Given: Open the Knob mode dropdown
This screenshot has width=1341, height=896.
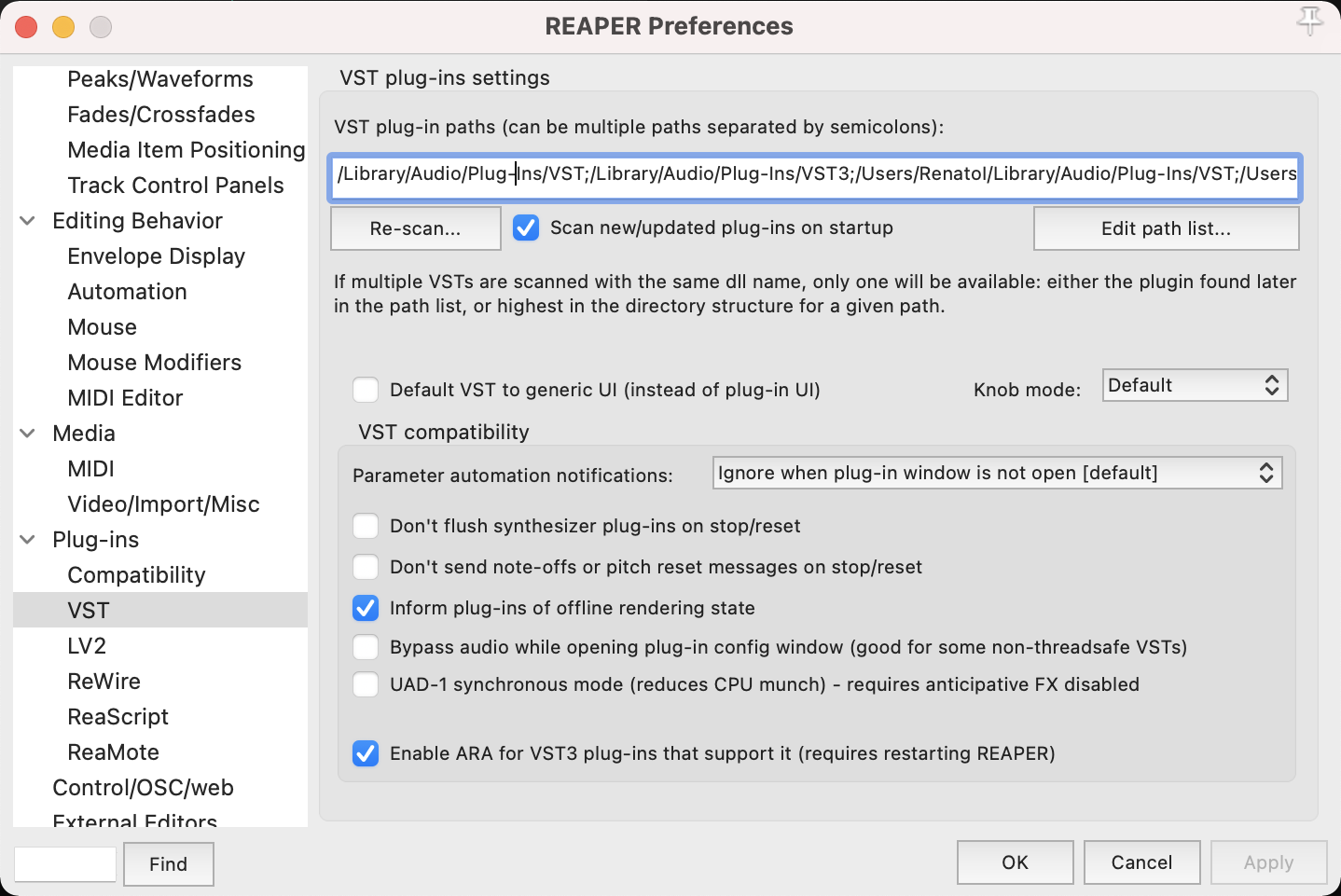Looking at the screenshot, I should click(x=1195, y=385).
